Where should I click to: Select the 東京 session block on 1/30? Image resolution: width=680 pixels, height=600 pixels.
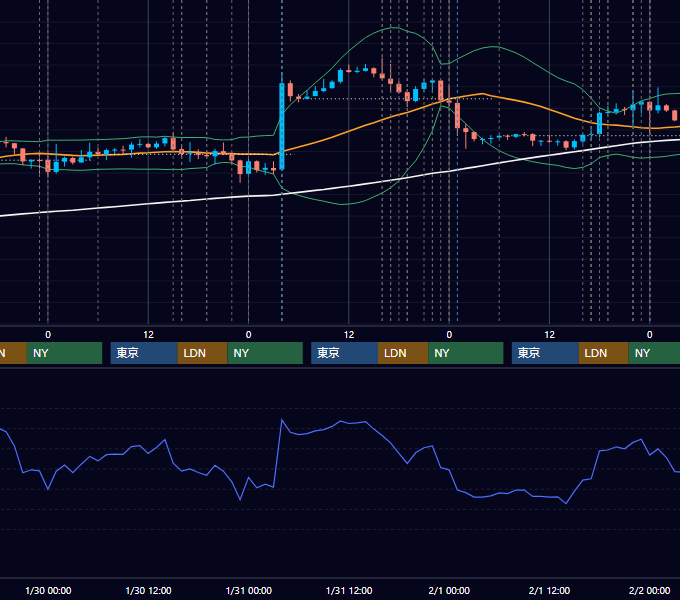144,353
